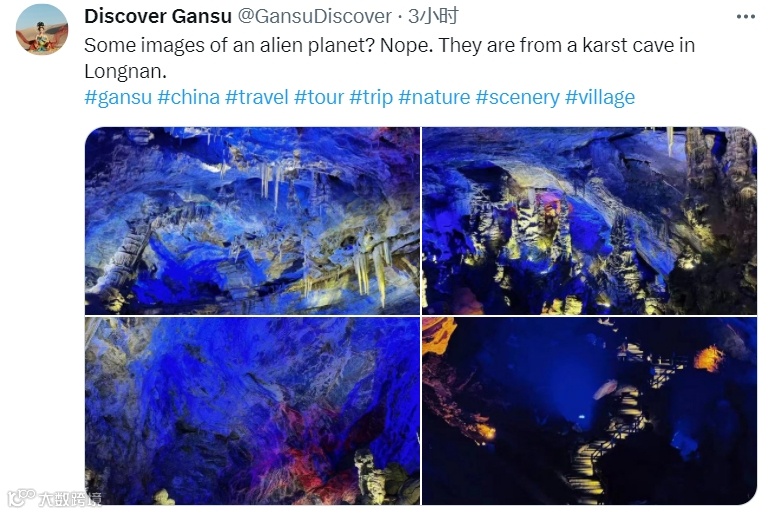Open the #village hashtag
Screen dimensions: 780x514
tap(600, 97)
